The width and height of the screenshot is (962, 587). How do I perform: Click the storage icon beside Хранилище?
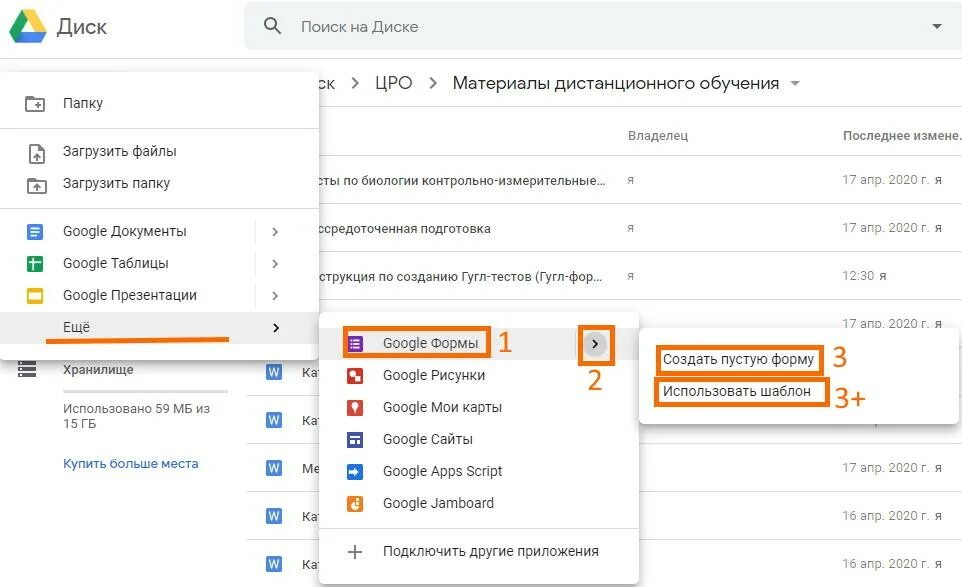(x=27, y=369)
